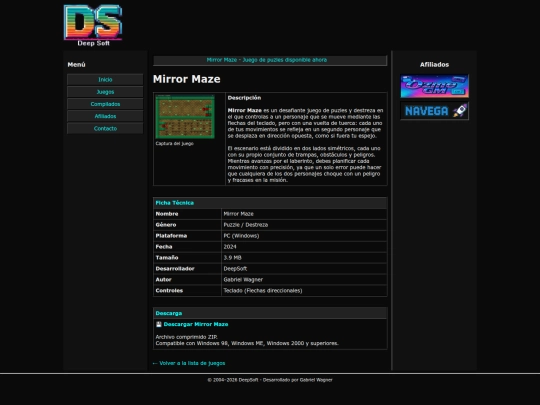Select the size value '3.9 MB'

[232, 258]
